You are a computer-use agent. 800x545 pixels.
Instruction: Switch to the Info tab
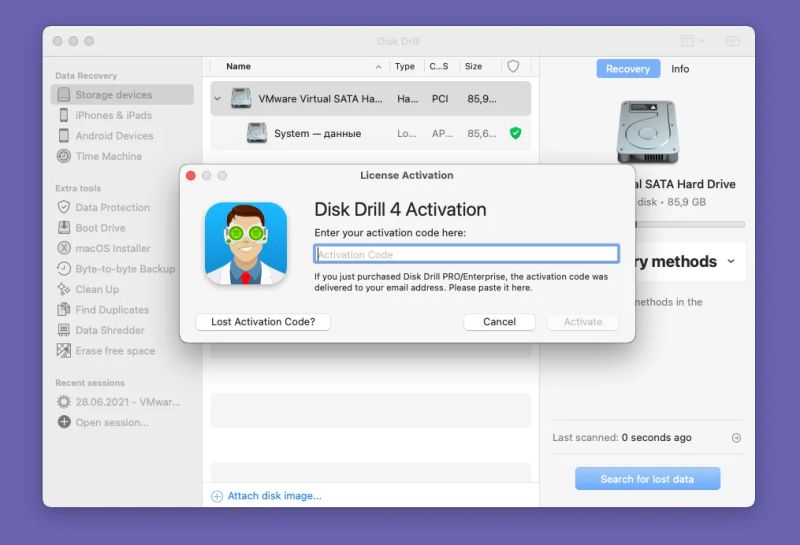[680, 69]
